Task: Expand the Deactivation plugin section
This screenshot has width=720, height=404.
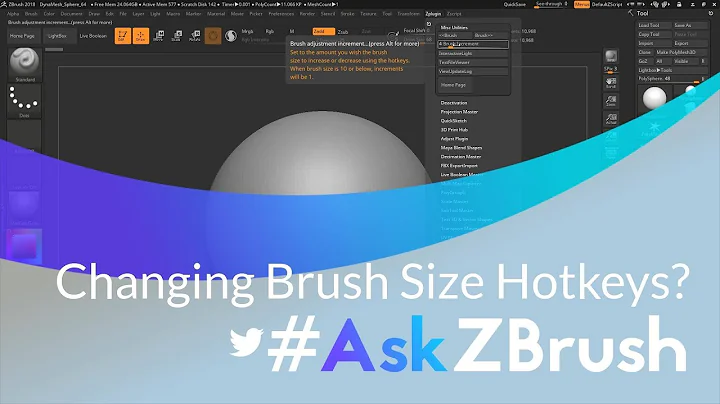Action: pos(454,103)
